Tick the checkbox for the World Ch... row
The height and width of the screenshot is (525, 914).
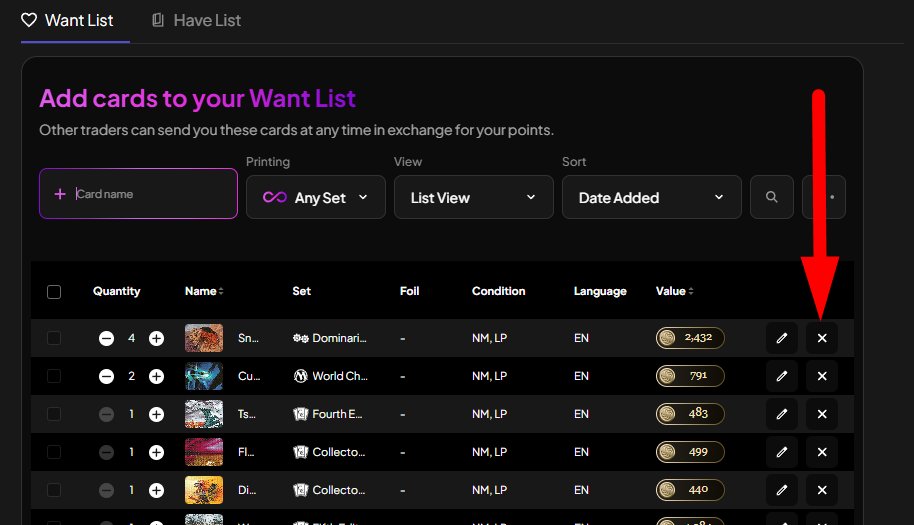(54, 376)
